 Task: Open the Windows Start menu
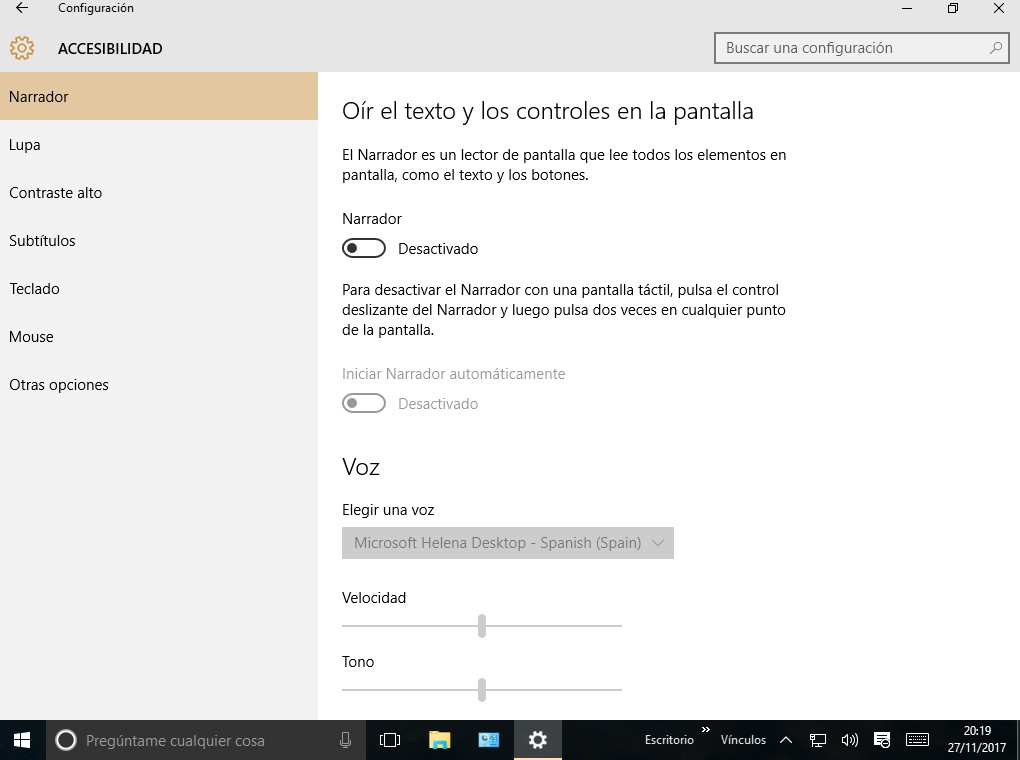(21, 740)
